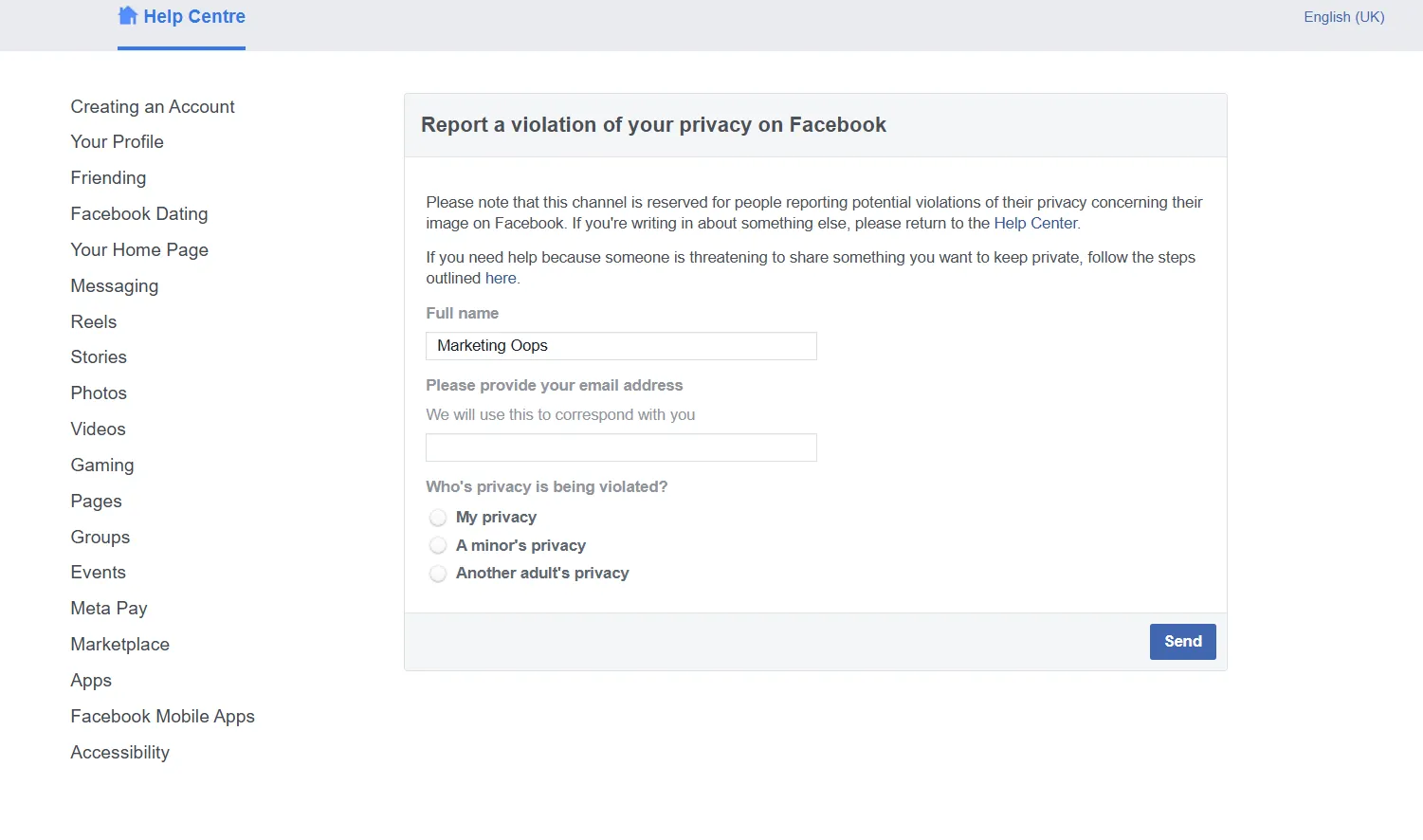The image size is (1423, 840).
Task: Open Pages help topic
Action: [x=96, y=502]
